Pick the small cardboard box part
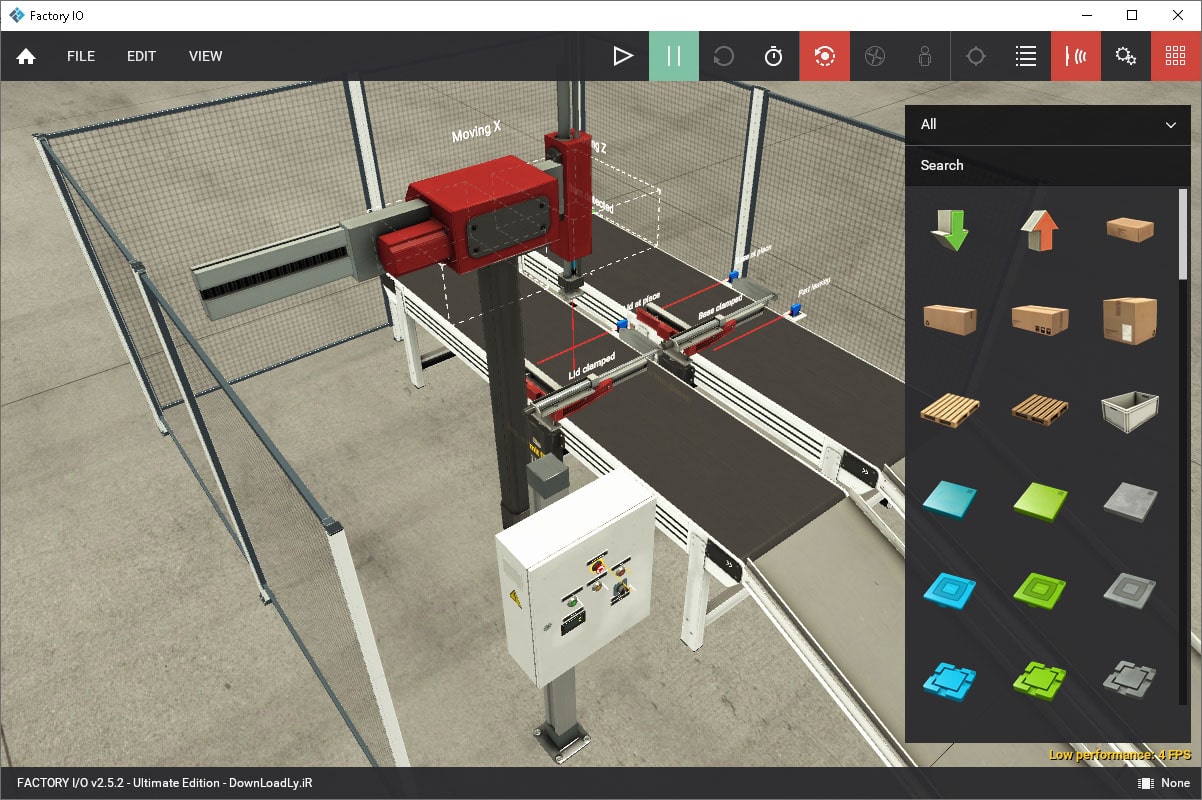The image size is (1202, 800). 1130,229
